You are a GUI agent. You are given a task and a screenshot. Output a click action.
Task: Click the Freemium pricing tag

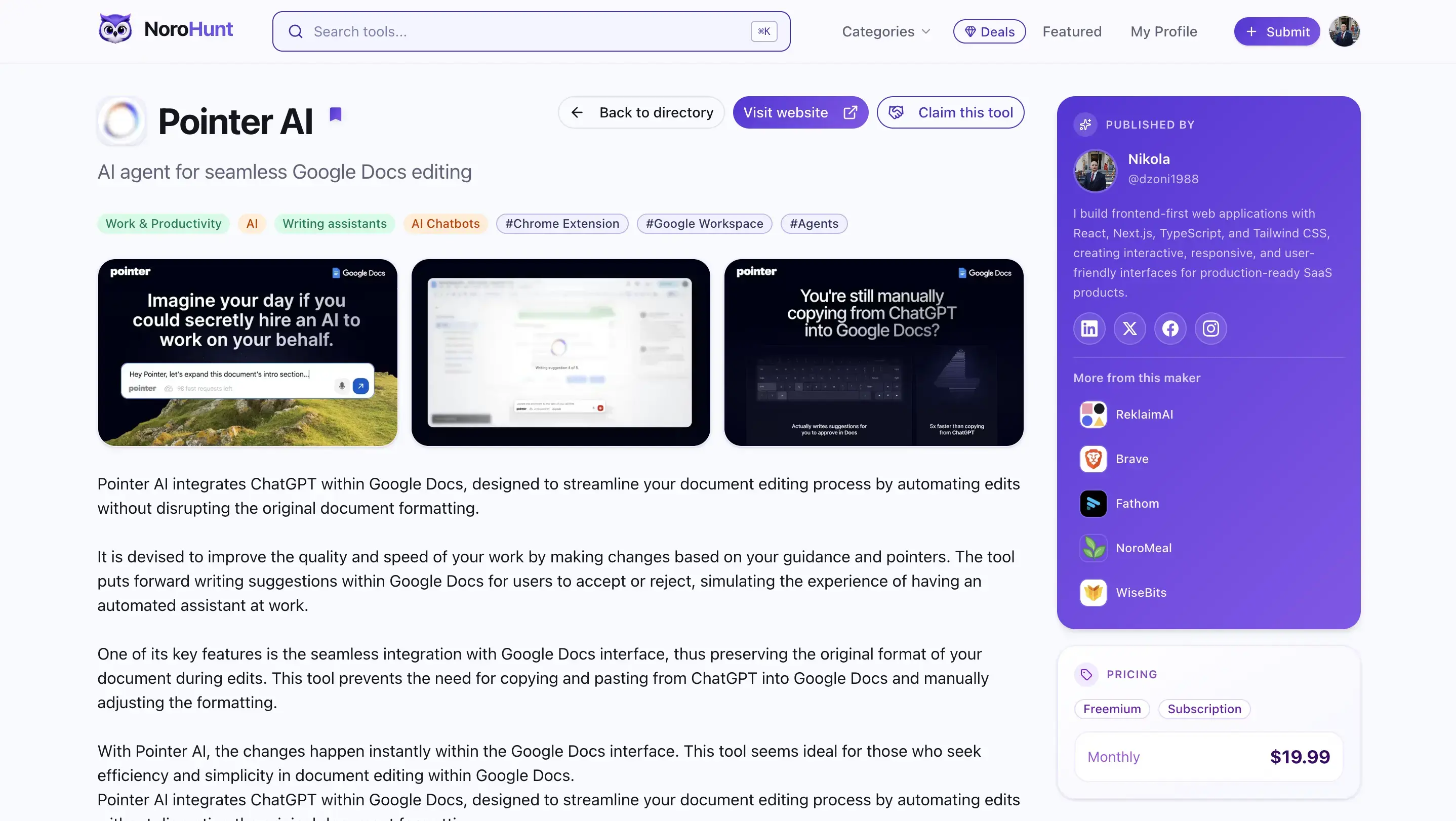coord(1112,710)
